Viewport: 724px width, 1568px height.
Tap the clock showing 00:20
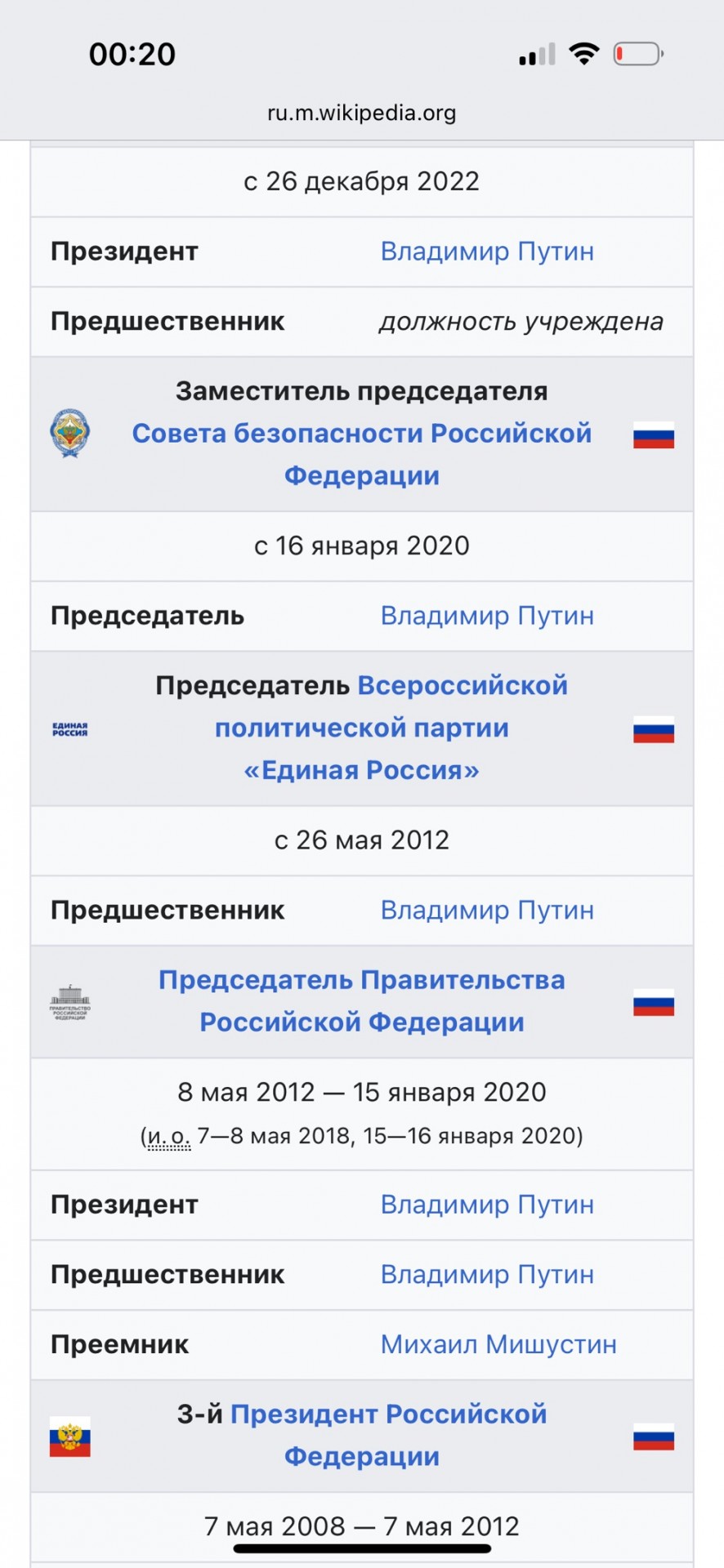click(x=132, y=55)
